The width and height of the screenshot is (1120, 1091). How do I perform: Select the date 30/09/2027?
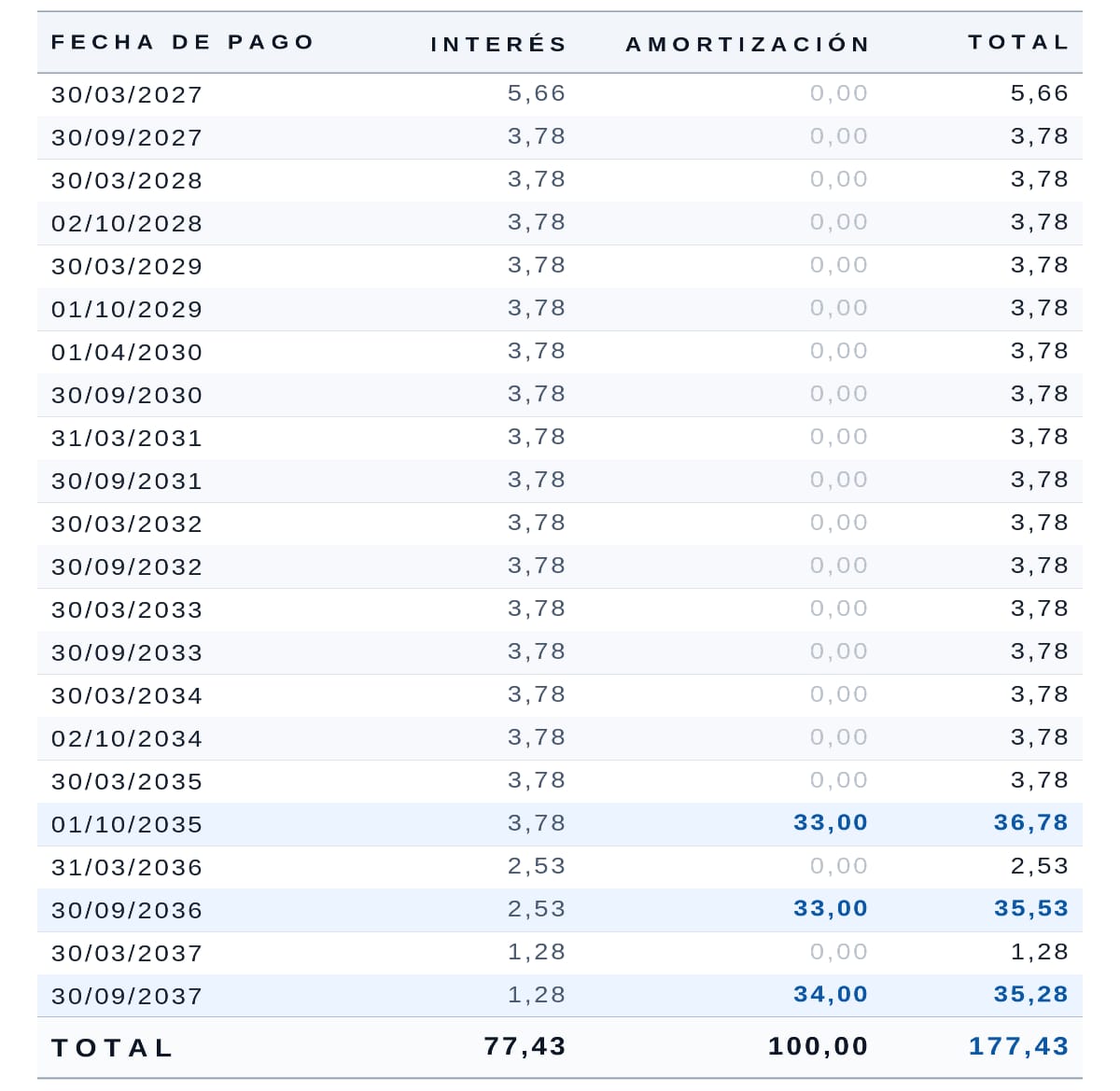(127, 137)
